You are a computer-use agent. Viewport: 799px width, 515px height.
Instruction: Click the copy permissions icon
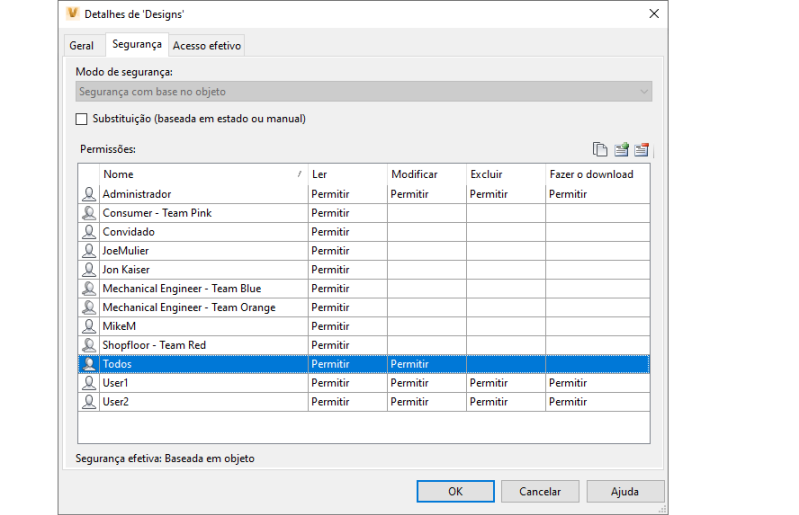point(600,150)
